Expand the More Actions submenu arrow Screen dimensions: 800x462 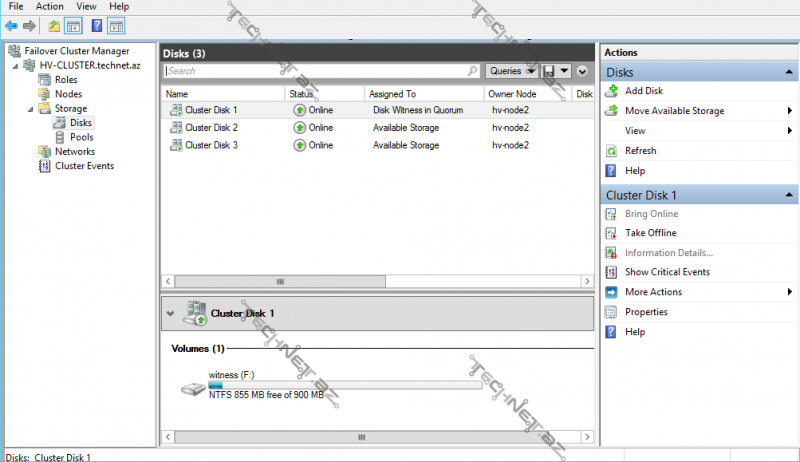coord(789,292)
